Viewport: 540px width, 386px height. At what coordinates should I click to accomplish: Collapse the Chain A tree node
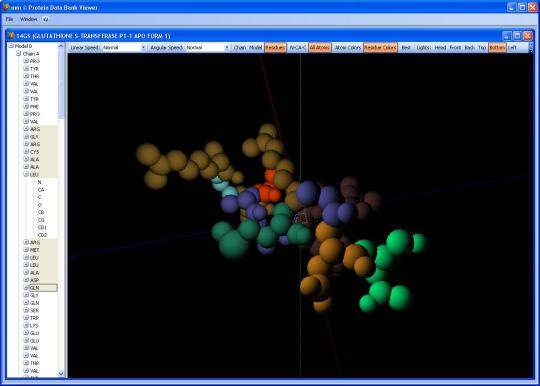(19, 53)
